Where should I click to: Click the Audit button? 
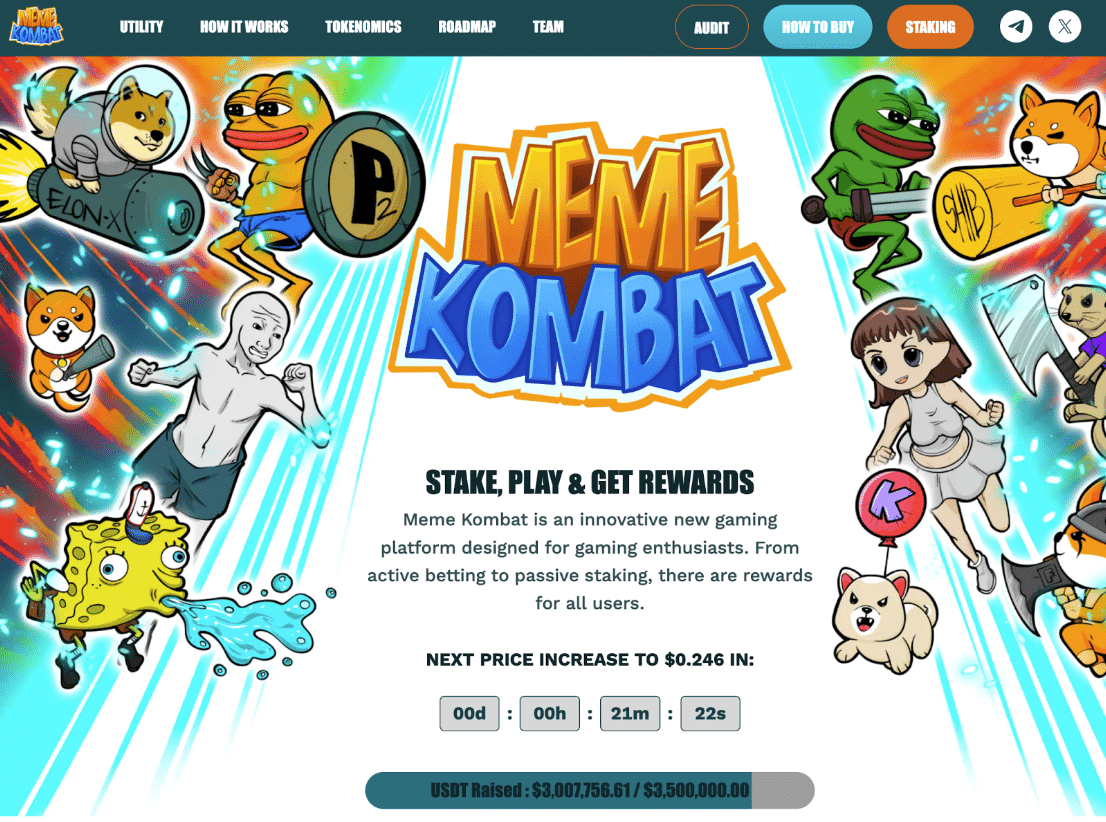(x=712, y=28)
